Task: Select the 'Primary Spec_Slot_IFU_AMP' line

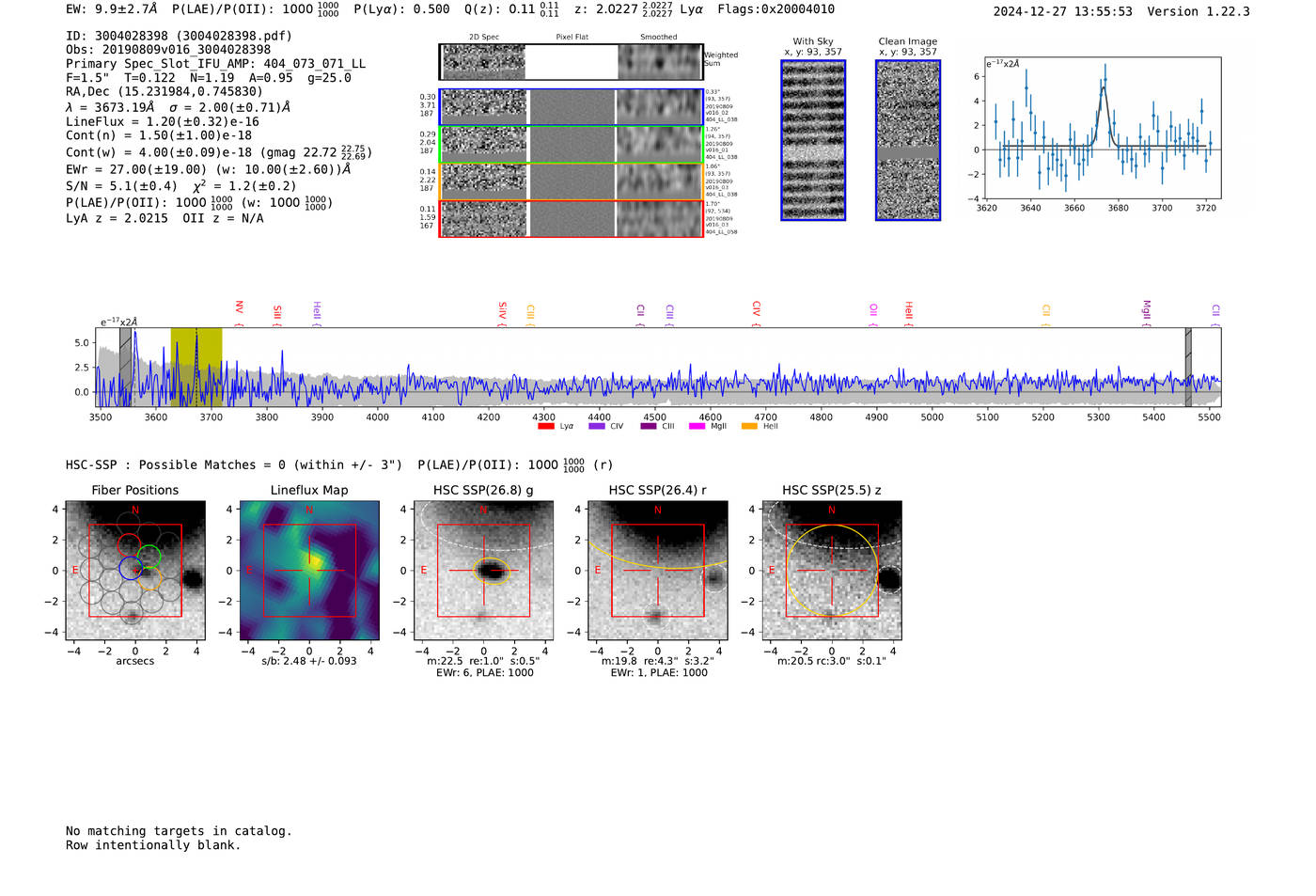Action: click(x=216, y=64)
